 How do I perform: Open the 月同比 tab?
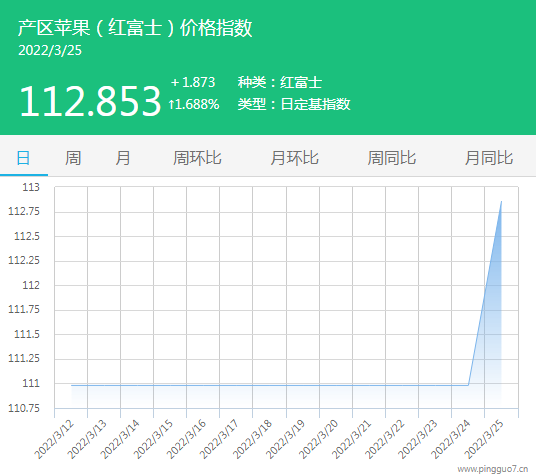tap(489, 158)
